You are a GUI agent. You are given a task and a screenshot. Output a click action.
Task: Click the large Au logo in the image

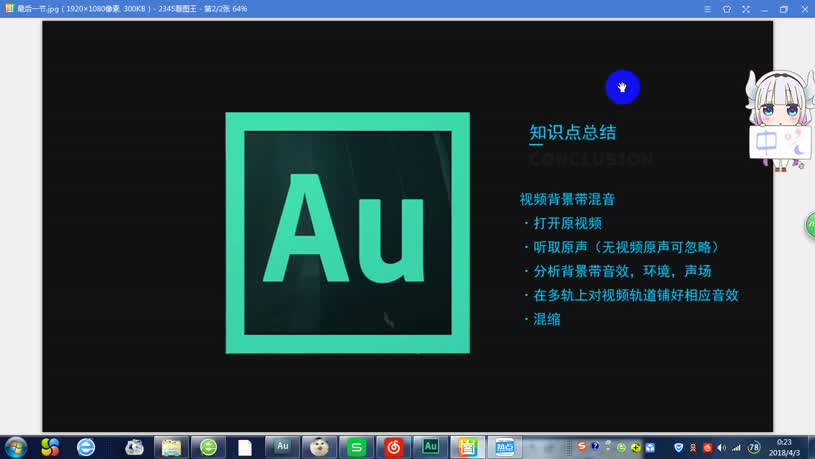[x=348, y=233]
